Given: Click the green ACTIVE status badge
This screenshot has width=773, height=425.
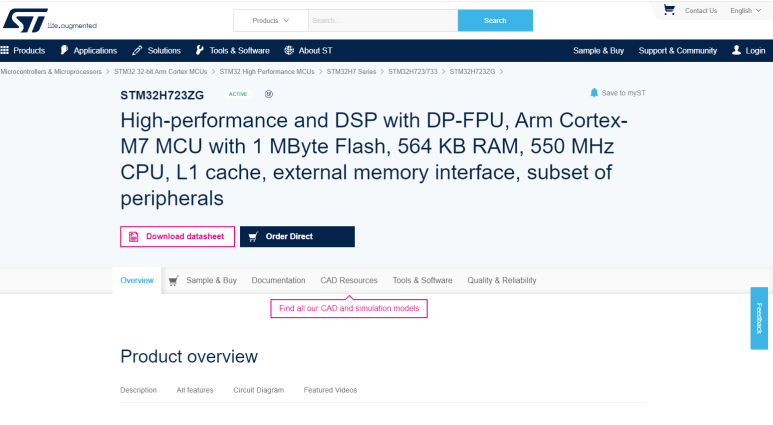Looking at the screenshot, I should coord(238,94).
